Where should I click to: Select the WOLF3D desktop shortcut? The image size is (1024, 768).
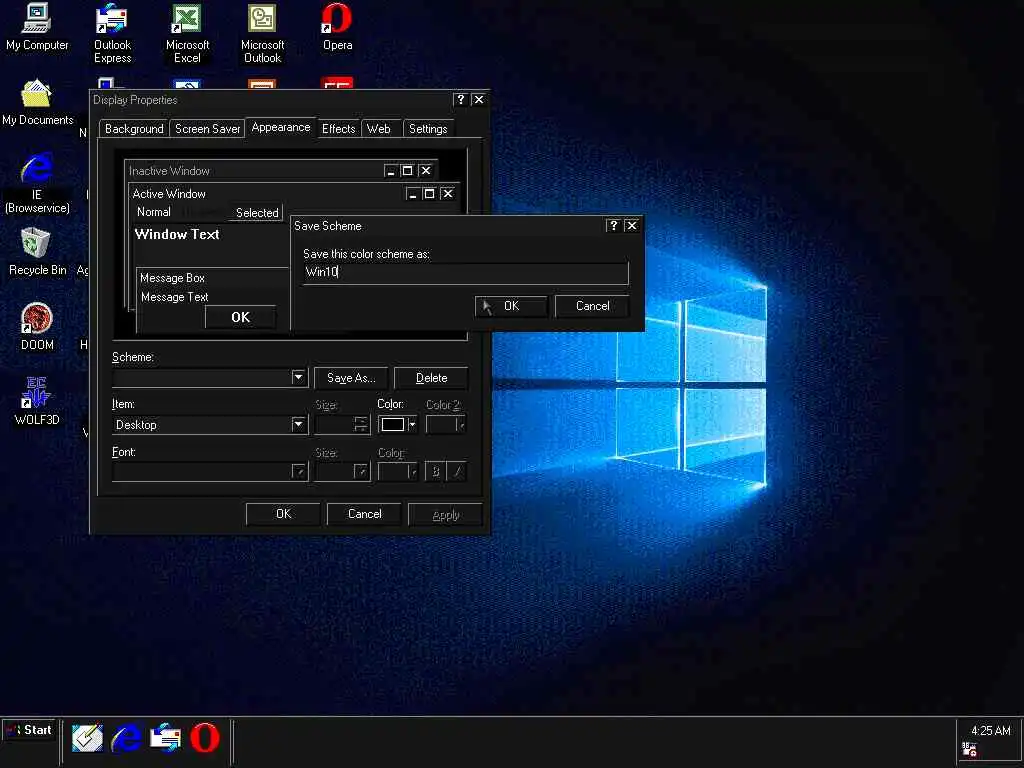[x=37, y=401]
